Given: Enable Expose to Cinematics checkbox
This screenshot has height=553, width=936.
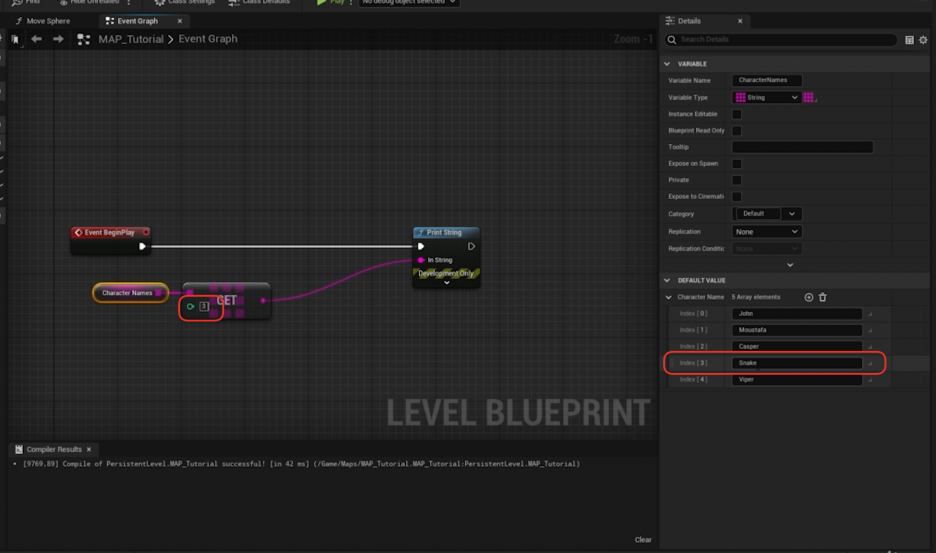Looking at the screenshot, I should click(737, 196).
